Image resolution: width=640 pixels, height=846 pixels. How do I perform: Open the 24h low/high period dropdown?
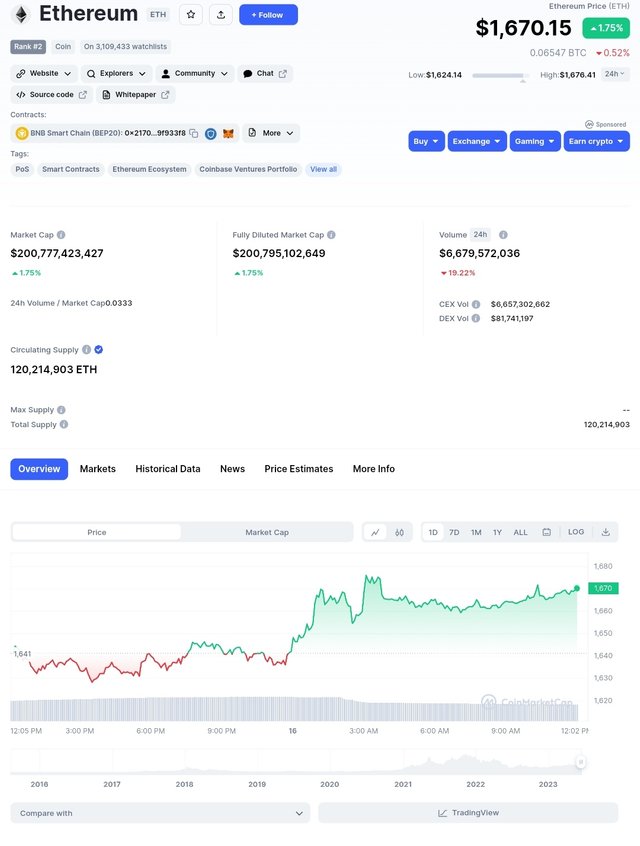point(615,74)
